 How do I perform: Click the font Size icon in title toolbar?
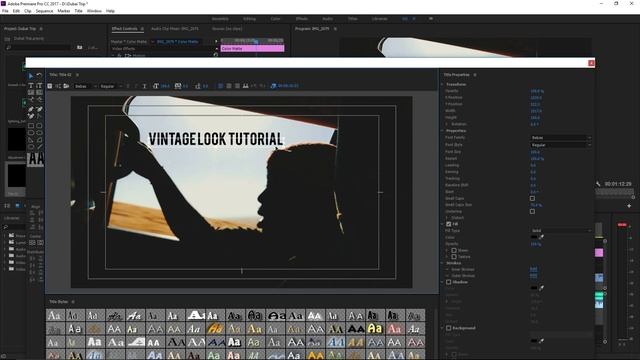(x=156, y=86)
